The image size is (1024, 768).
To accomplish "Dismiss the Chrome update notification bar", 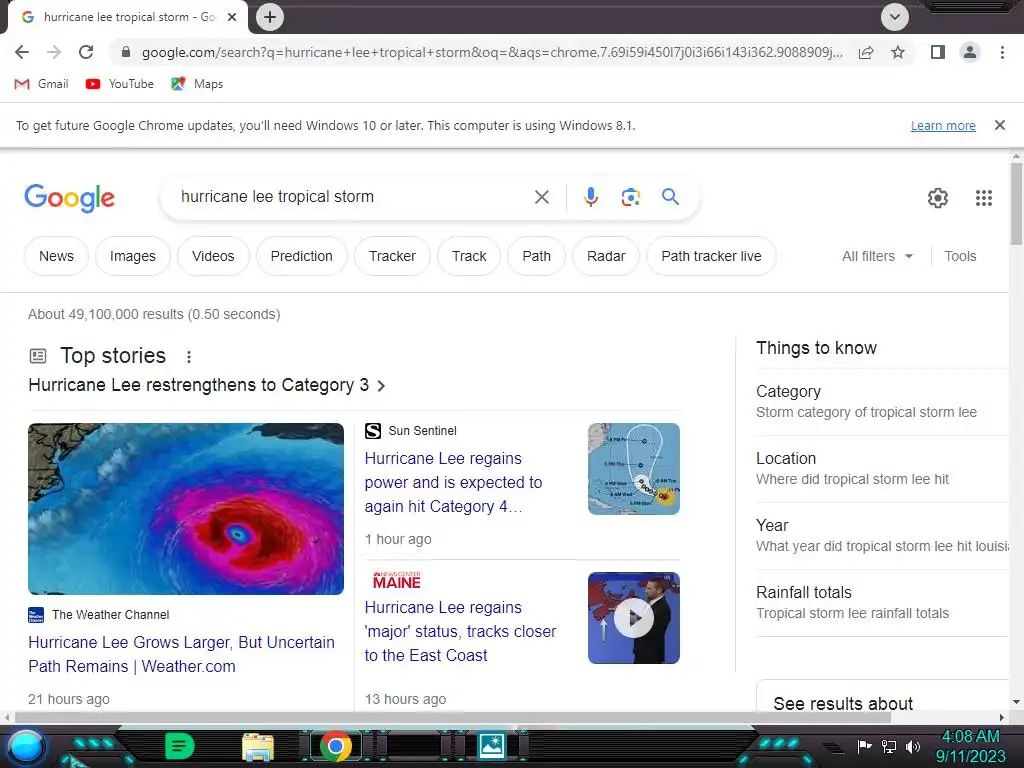I will pos(1000,125).
